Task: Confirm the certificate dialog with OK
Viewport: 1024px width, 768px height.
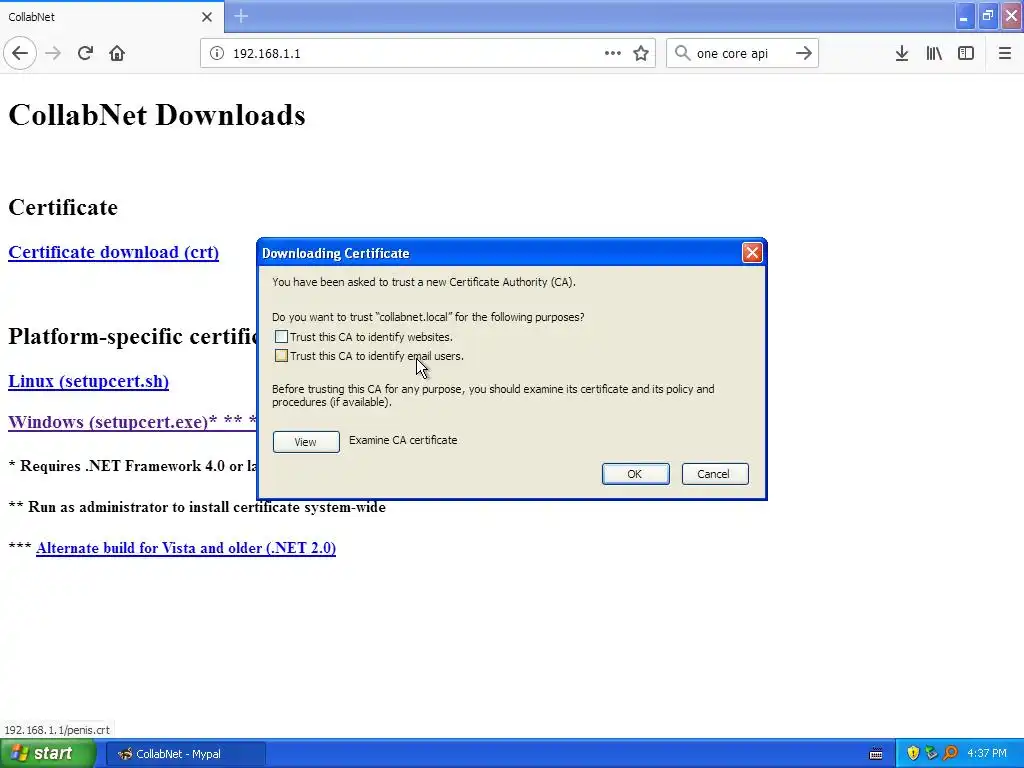Action: coord(635,474)
